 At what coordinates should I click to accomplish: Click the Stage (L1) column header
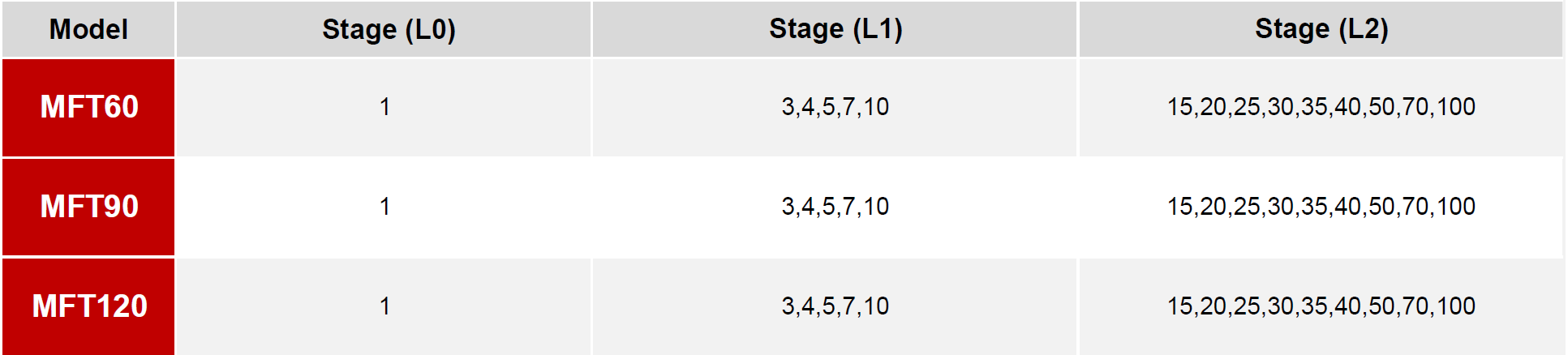835,29
